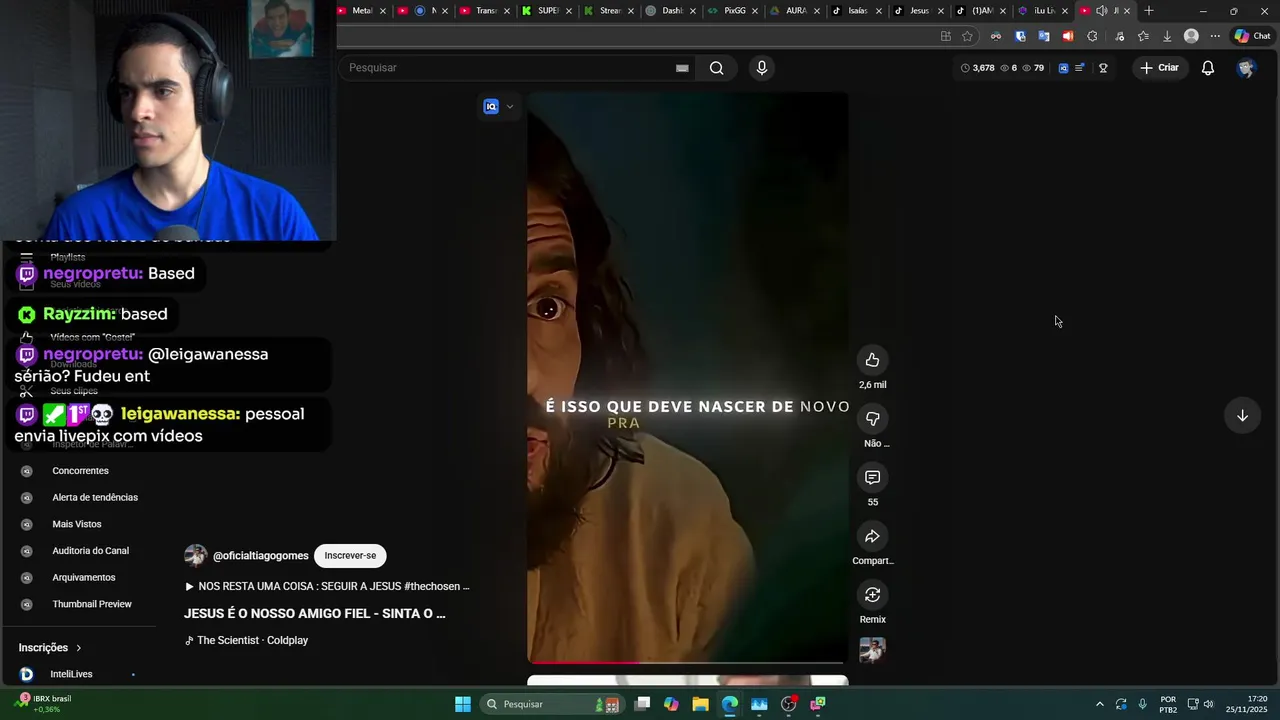Open Concorrentes in the sidebar
Screen dimensions: 1280x720
[80, 471]
